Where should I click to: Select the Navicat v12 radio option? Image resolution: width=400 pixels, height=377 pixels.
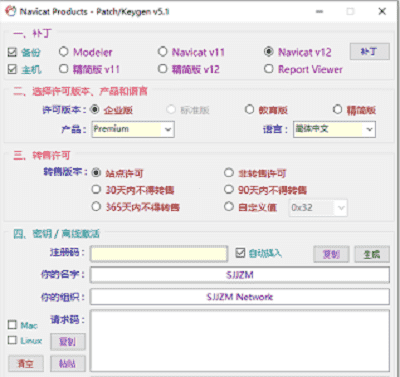click(269, 52)
